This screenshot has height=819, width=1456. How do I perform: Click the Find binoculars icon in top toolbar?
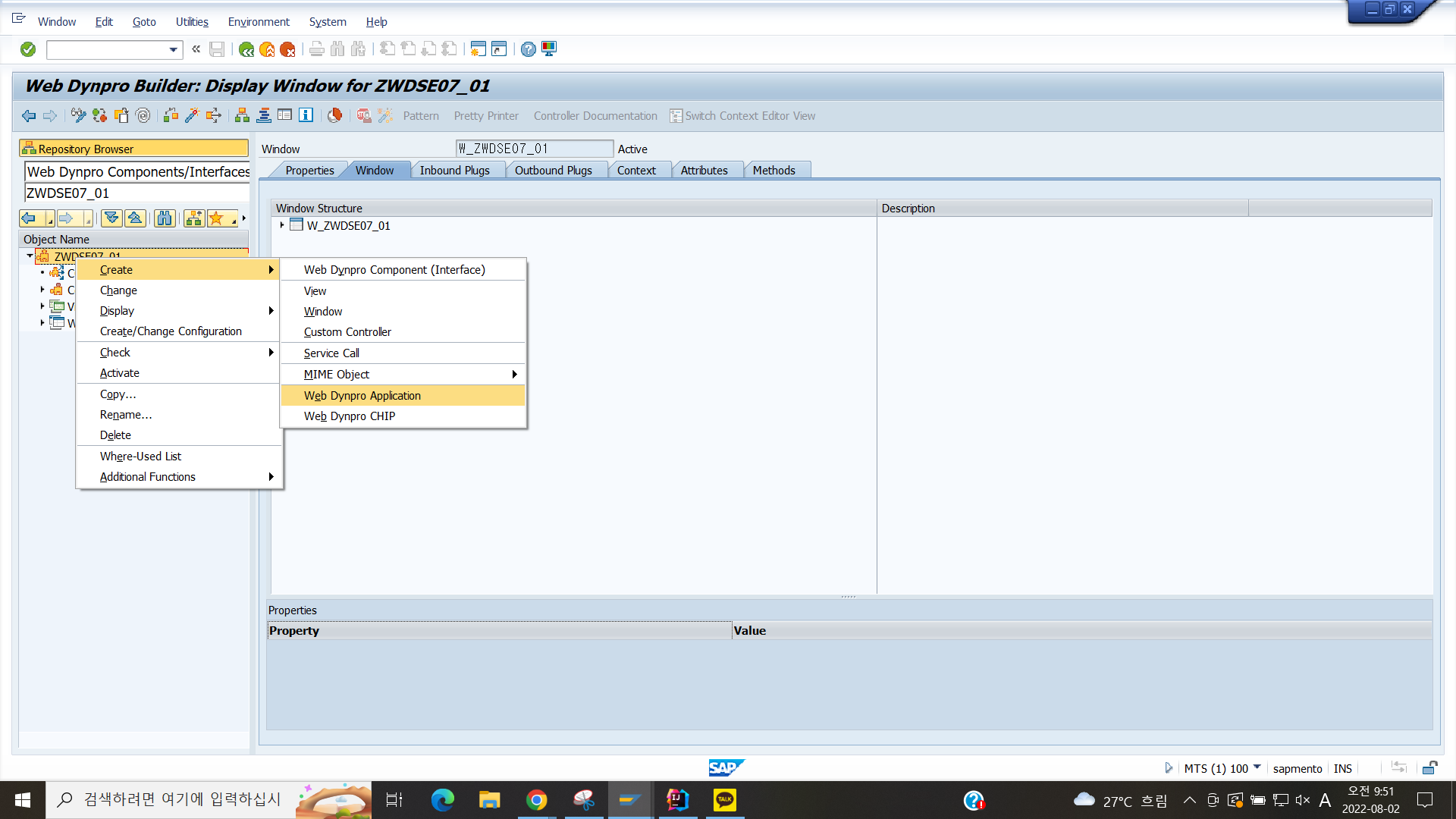pos(337,49)
